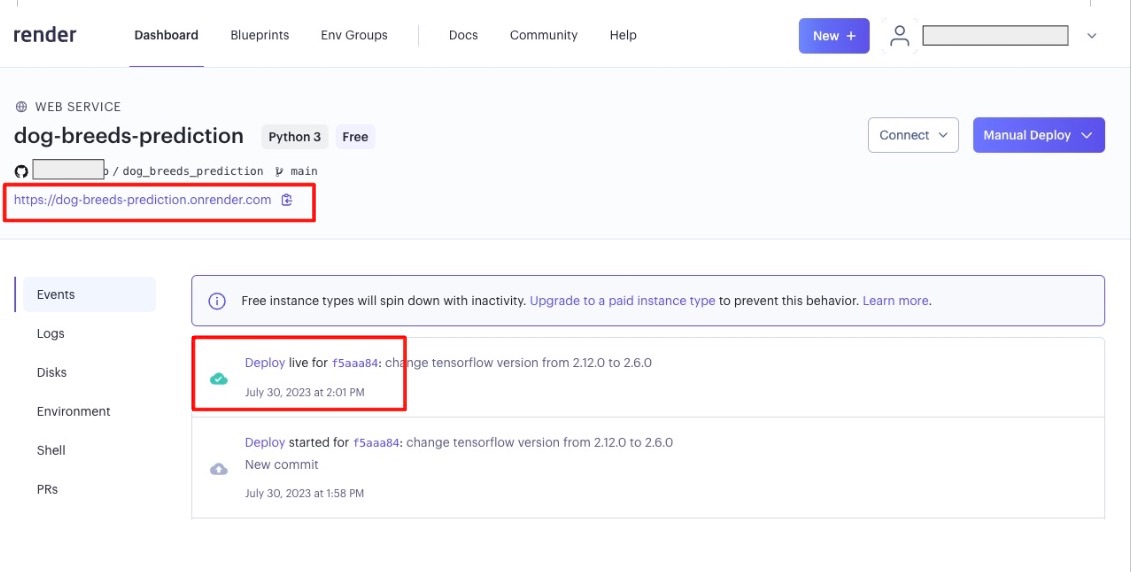
Task: Click the gray cloud upload deploy started icon
Action: (x=219, y=470)
